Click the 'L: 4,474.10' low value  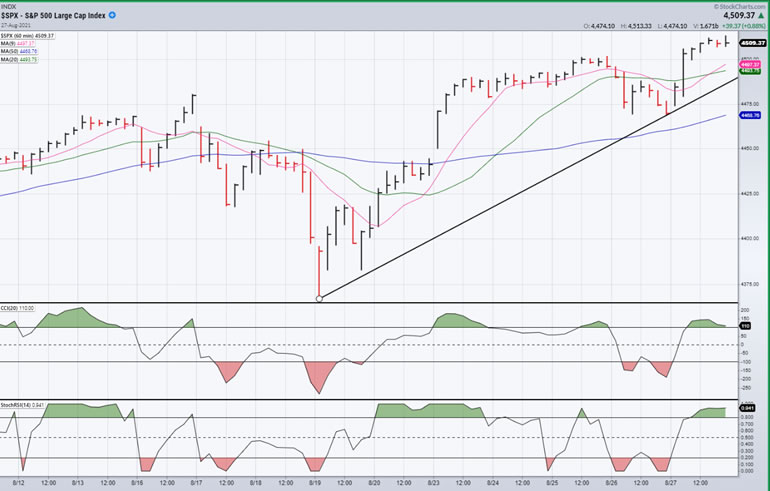click(673, 26)
